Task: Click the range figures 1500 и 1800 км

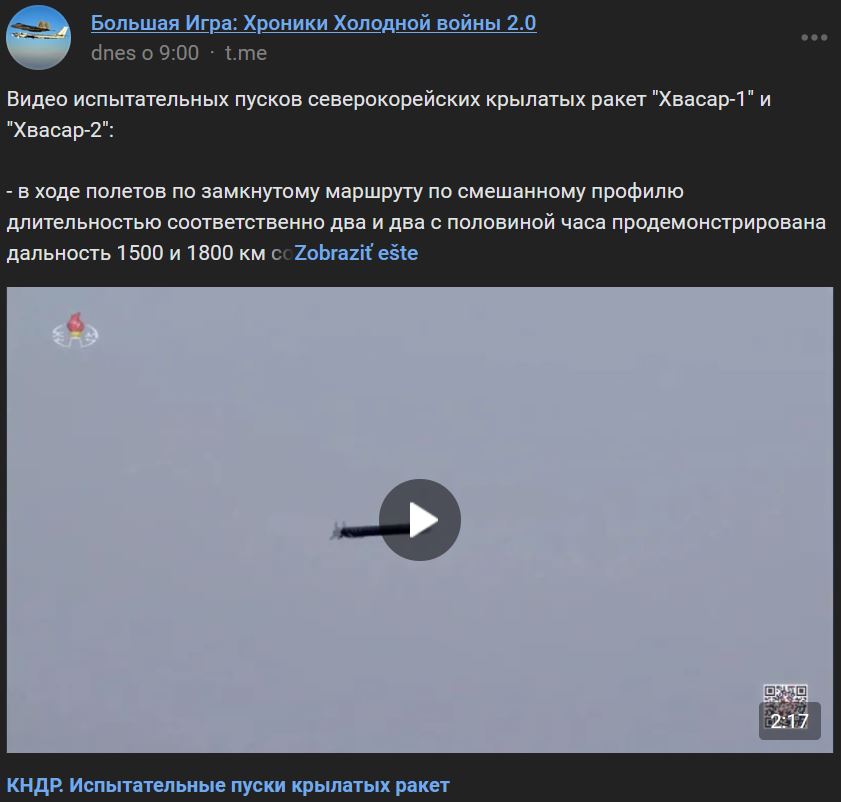Action: 190,253
